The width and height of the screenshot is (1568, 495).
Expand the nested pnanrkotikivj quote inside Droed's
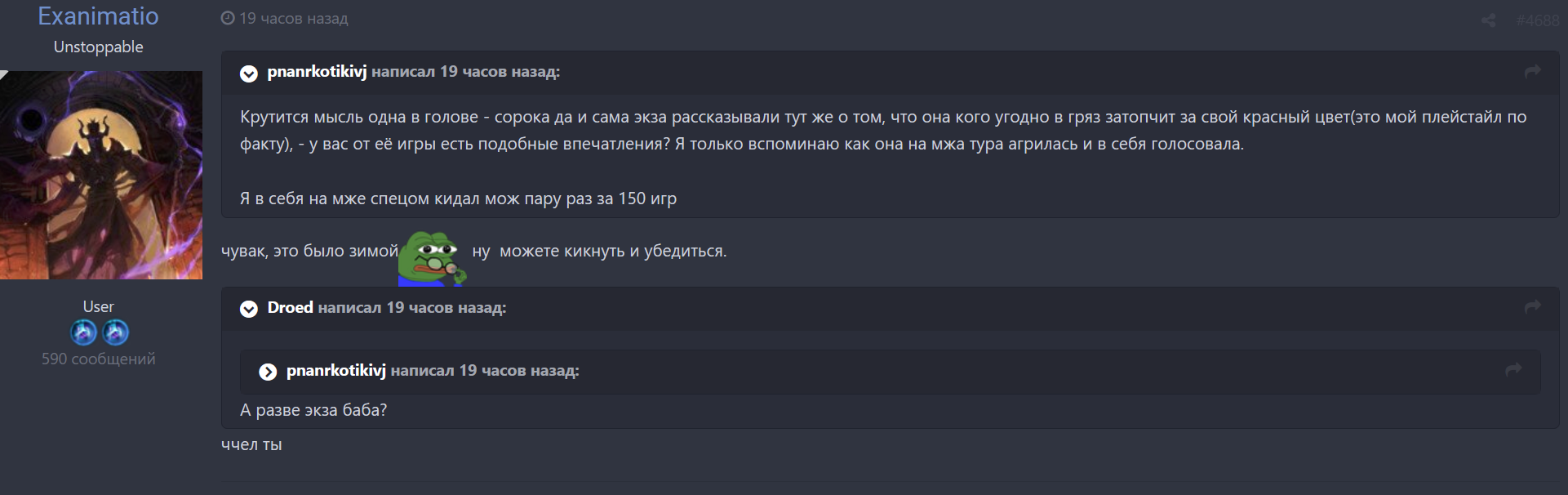click(x=268, y=372)
